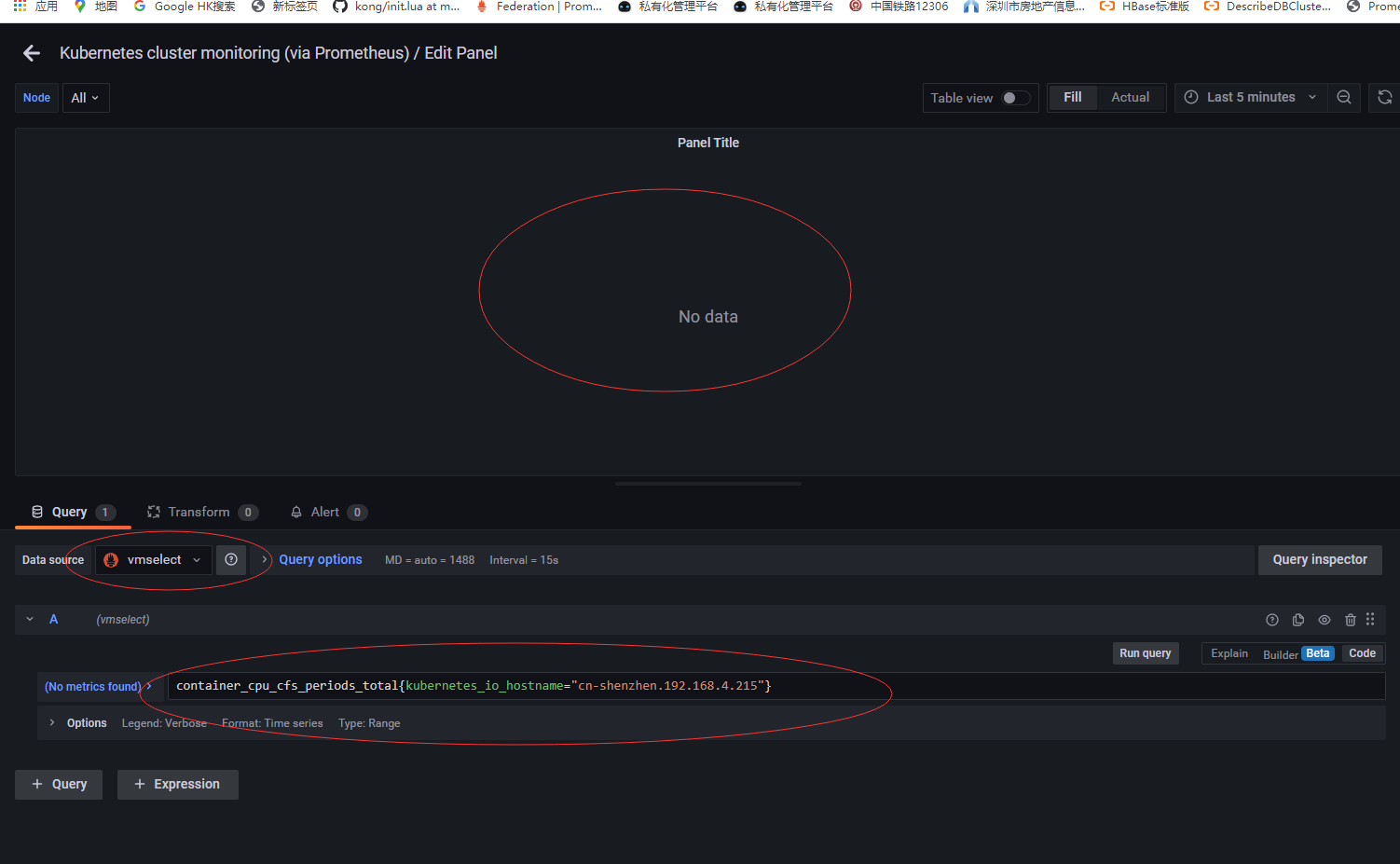The width and height of the screenshot is (1400, 864).
Task: Click the zoom out time range icon
Action: click(x=1343, y=97)
